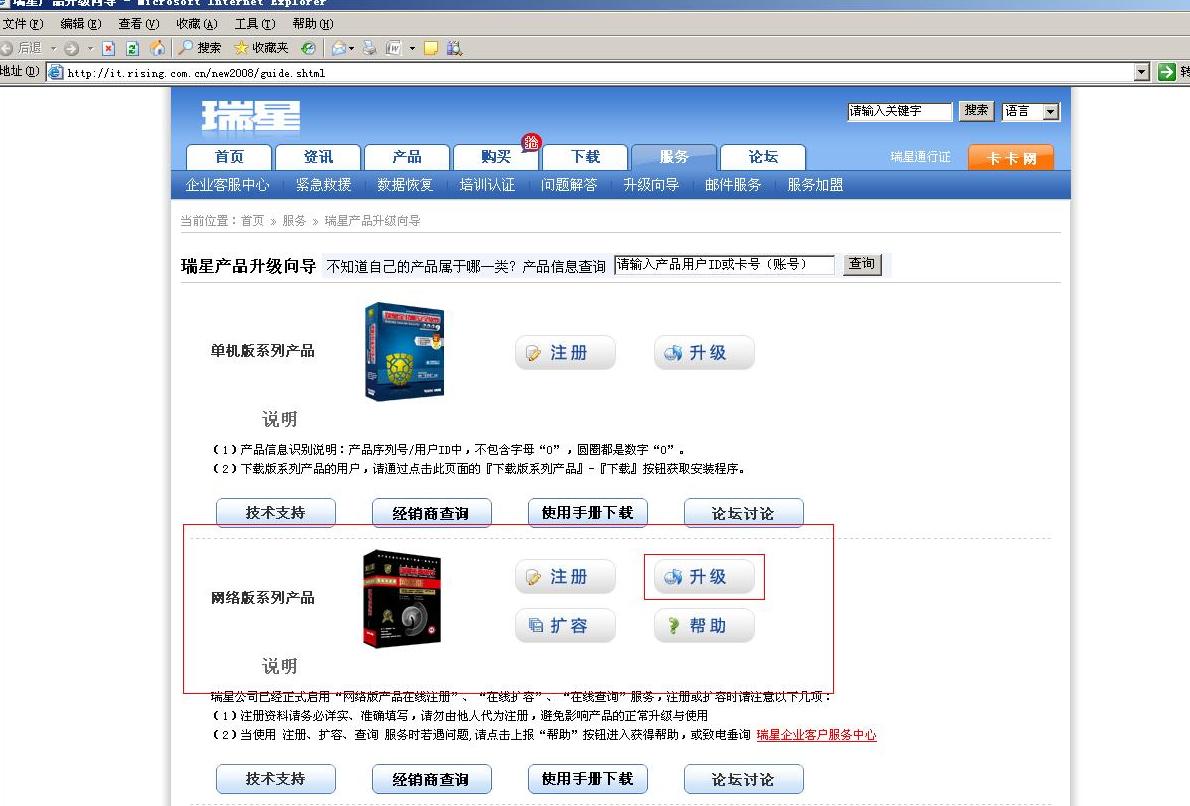Open 服务加盟 in the submenu

815,185
